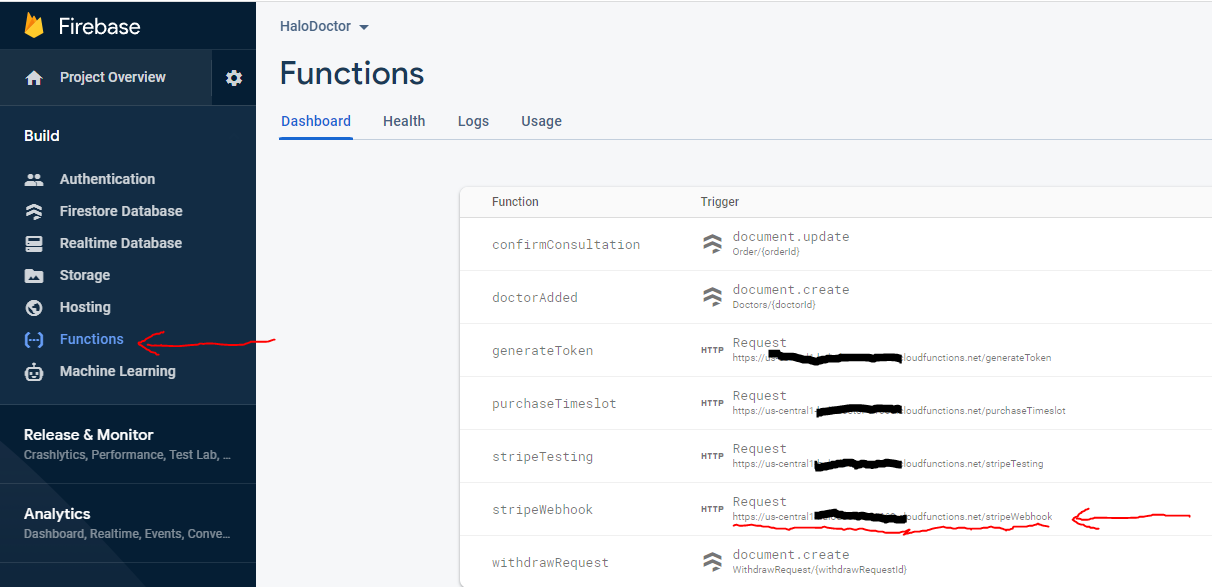1212x587 pixels.
Task: Open project settings gear icon
Action: 234,78
